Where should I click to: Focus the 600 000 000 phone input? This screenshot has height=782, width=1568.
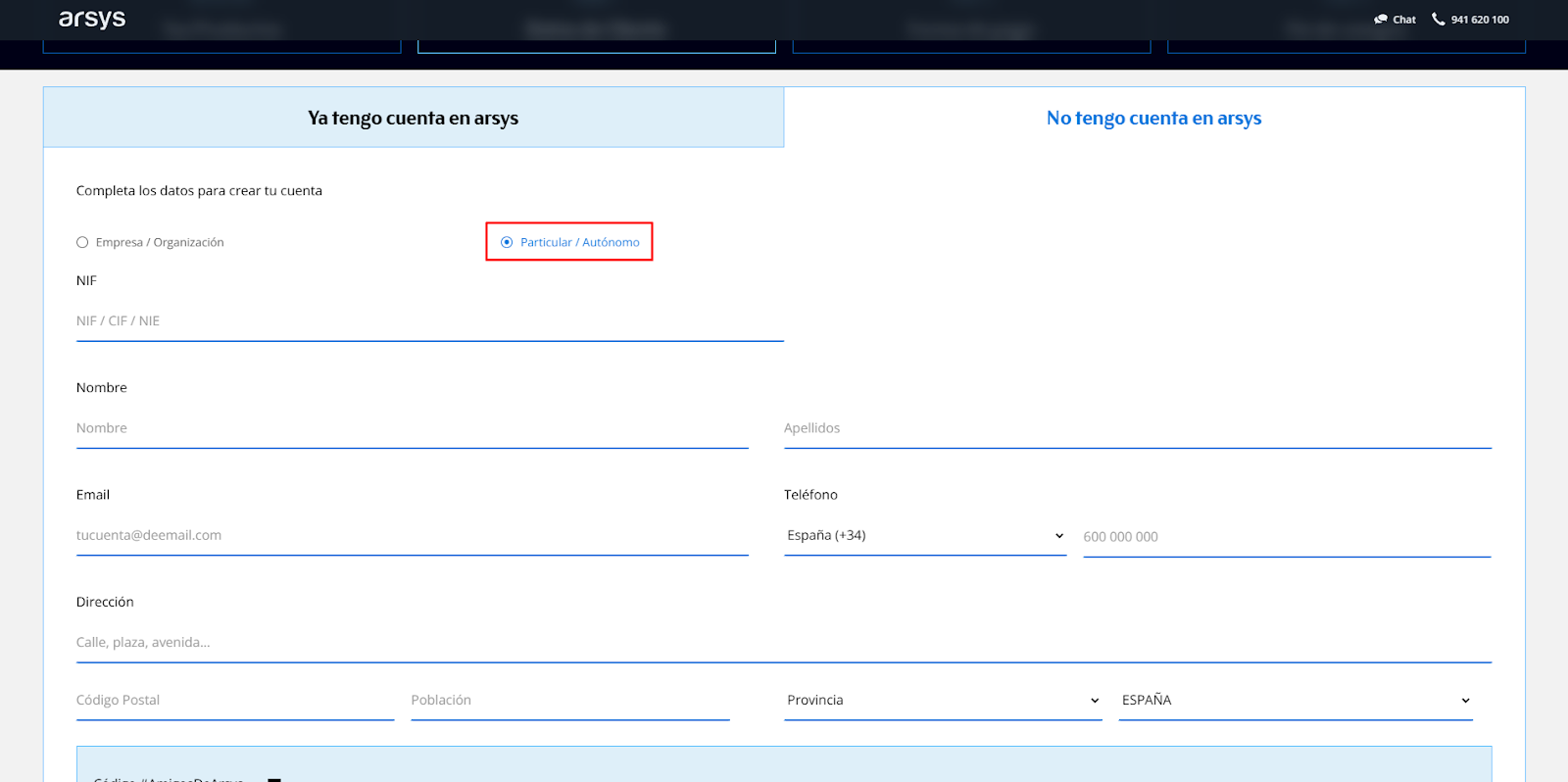pos(1287,537)
